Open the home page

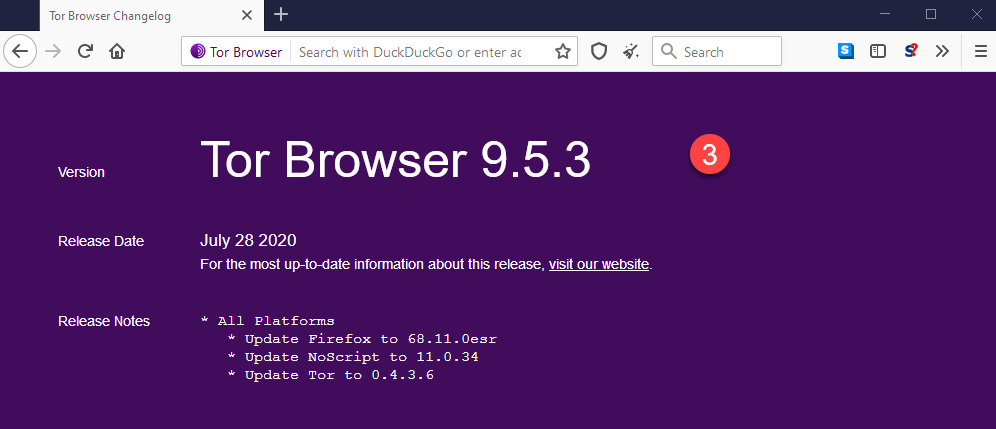(117, 51)
